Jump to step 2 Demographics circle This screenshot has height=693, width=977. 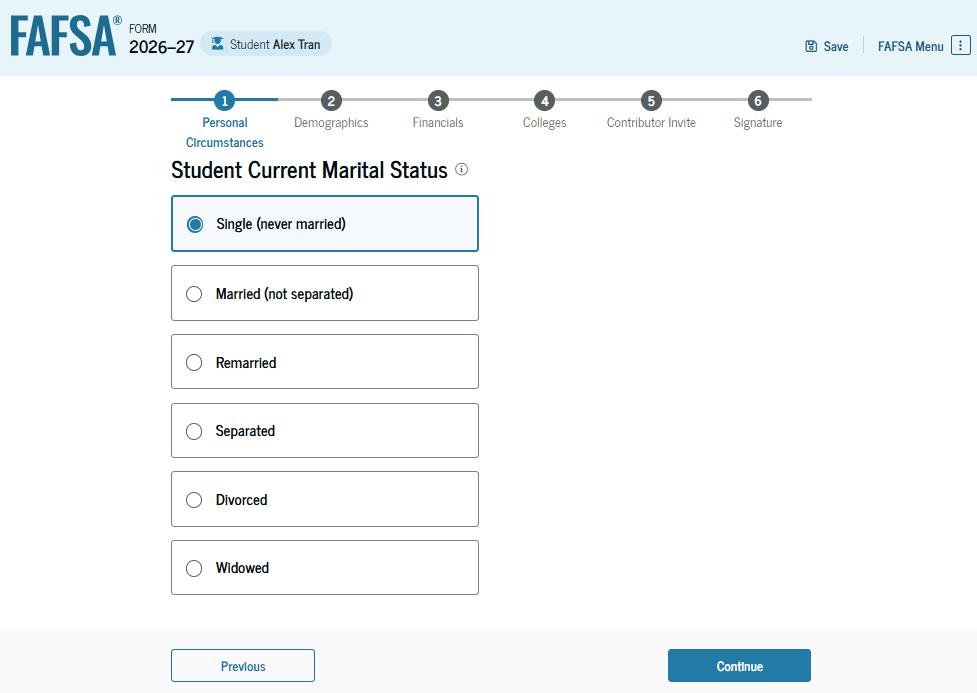point(331,100)
